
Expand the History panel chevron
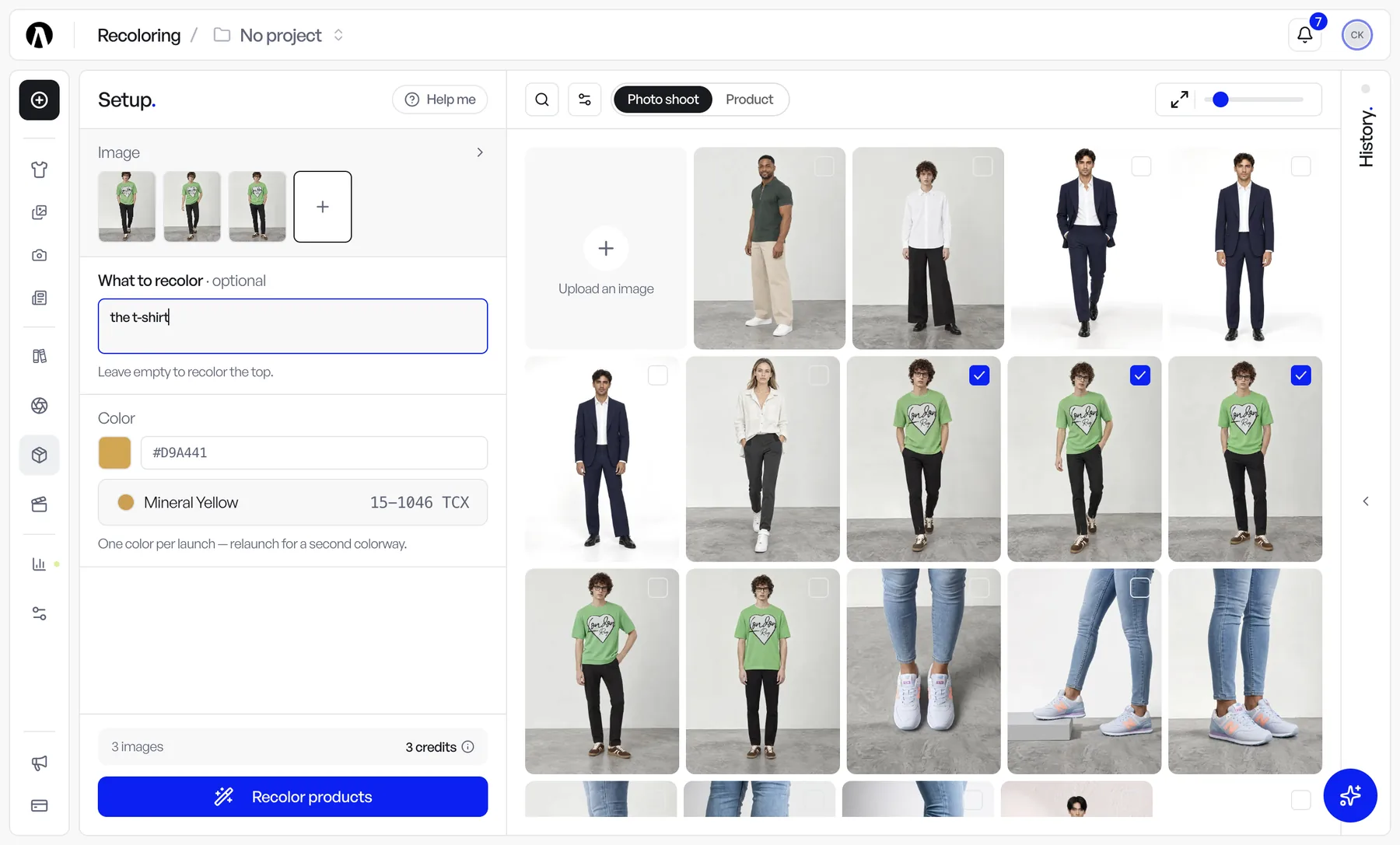(1366, 501)
